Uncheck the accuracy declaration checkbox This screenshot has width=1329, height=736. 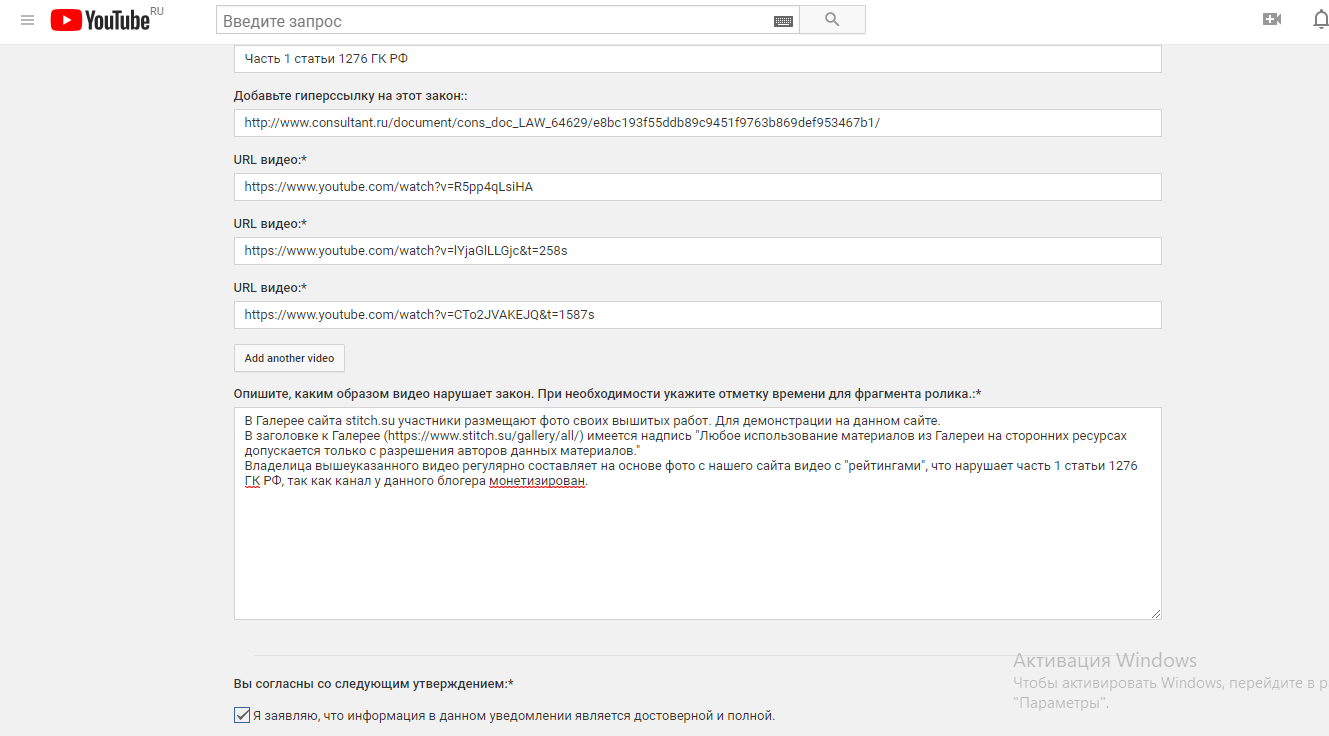click(242, 715)
